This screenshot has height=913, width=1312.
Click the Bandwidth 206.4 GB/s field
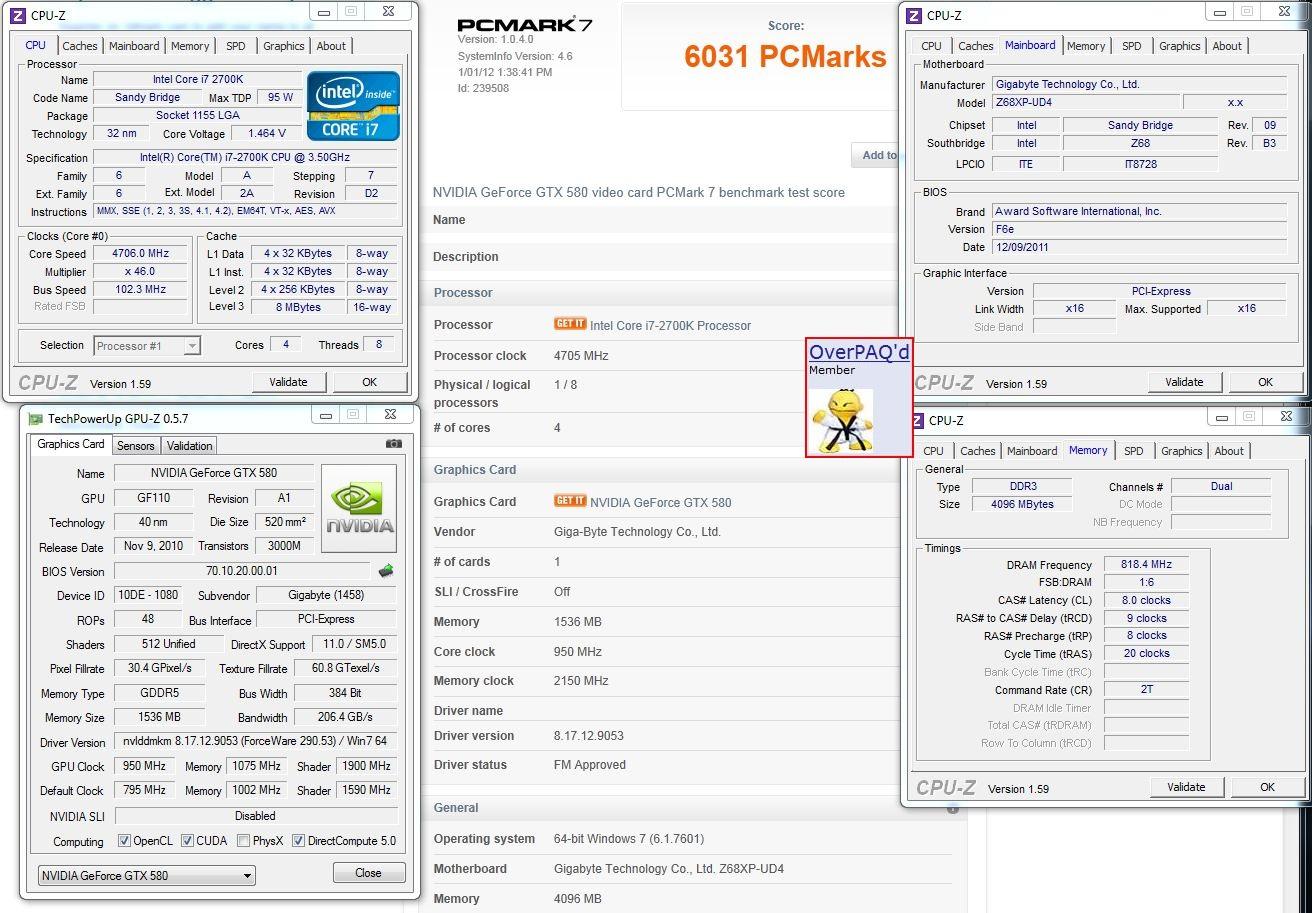[346, 717]
